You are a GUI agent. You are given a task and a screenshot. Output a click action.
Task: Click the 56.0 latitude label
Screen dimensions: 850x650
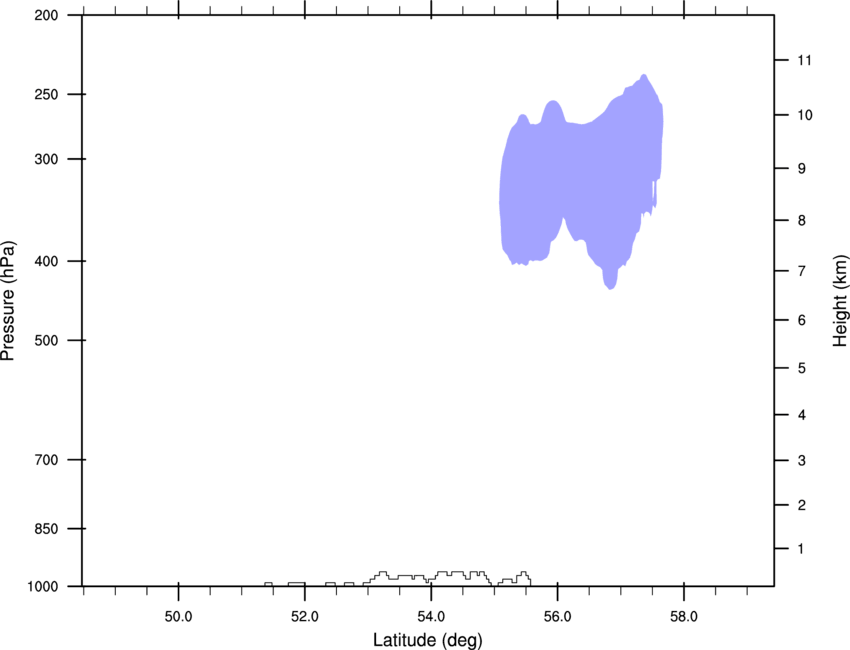pyautogui.click(x=557, y=616)
